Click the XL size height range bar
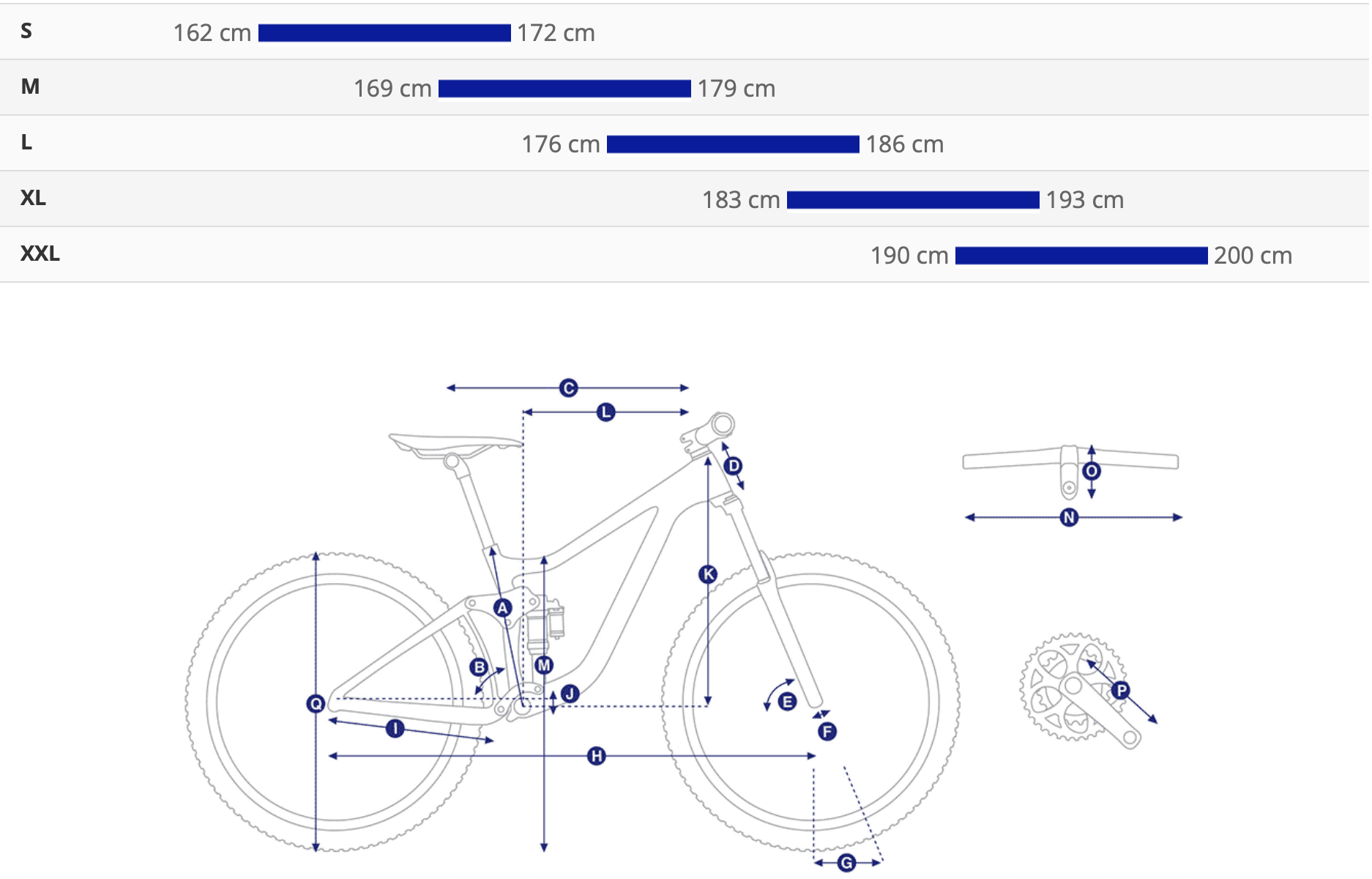Viewport: 1372px width, 879px height. [913, 200]
